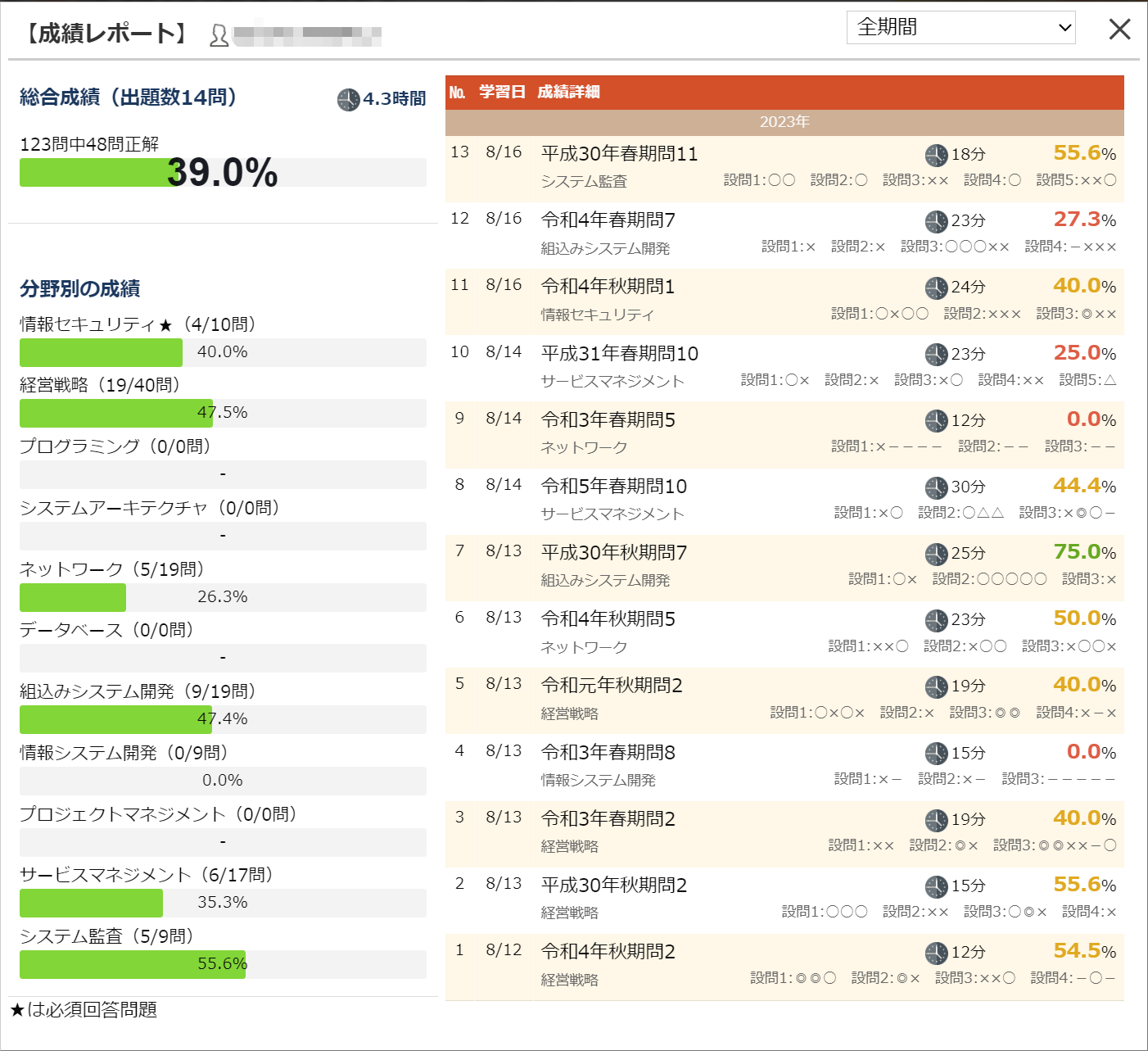
Task: Click the clock icon beside 4.3時間
Action: coord(348,100)
